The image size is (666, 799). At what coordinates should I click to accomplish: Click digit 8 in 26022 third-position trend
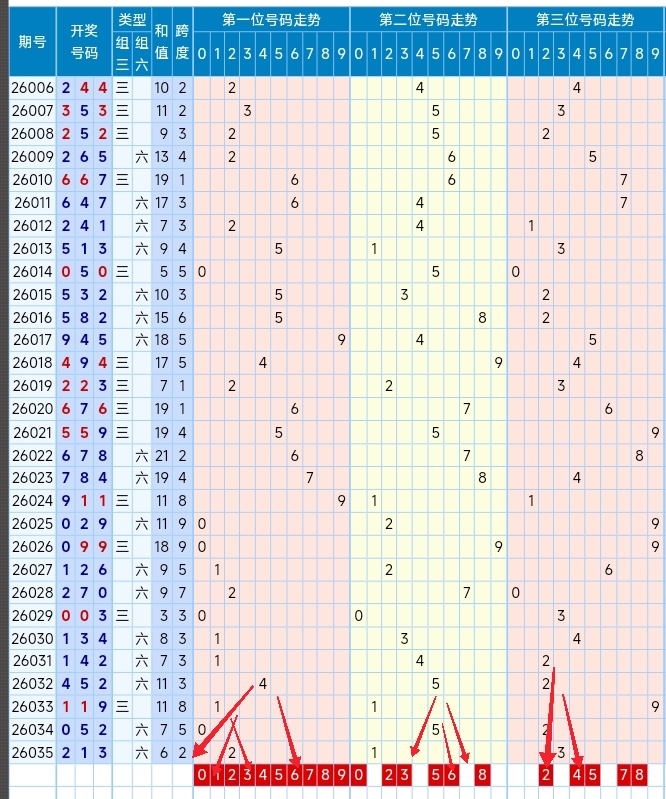tap(640, 456)
